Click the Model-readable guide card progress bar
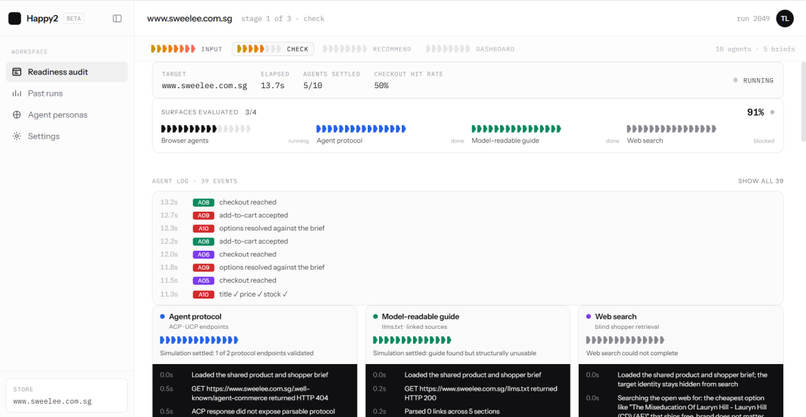The height and width of the screenshot is (417, 806). (412, 340)
